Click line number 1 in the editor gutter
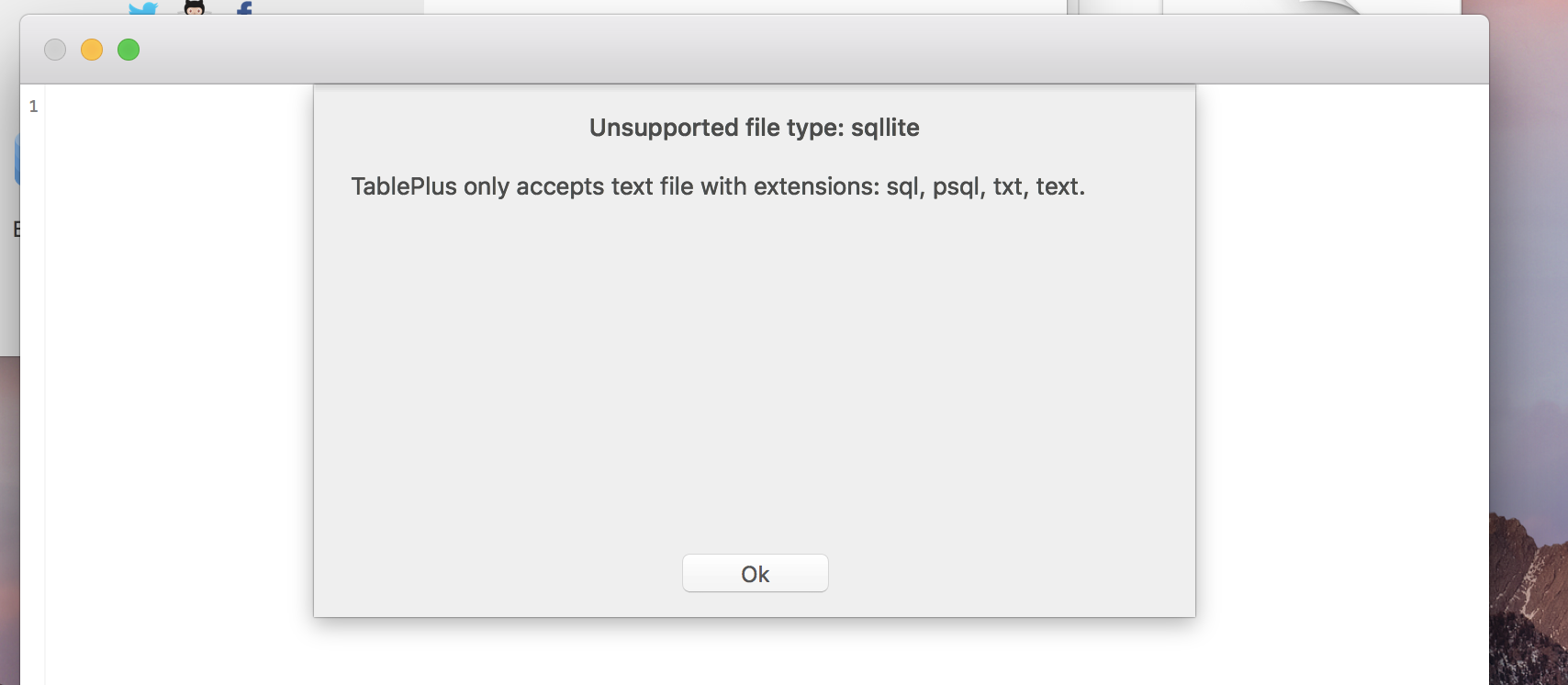Viewport: 1568px width, 685px height. pyautogui.click(x=33, y=106)
